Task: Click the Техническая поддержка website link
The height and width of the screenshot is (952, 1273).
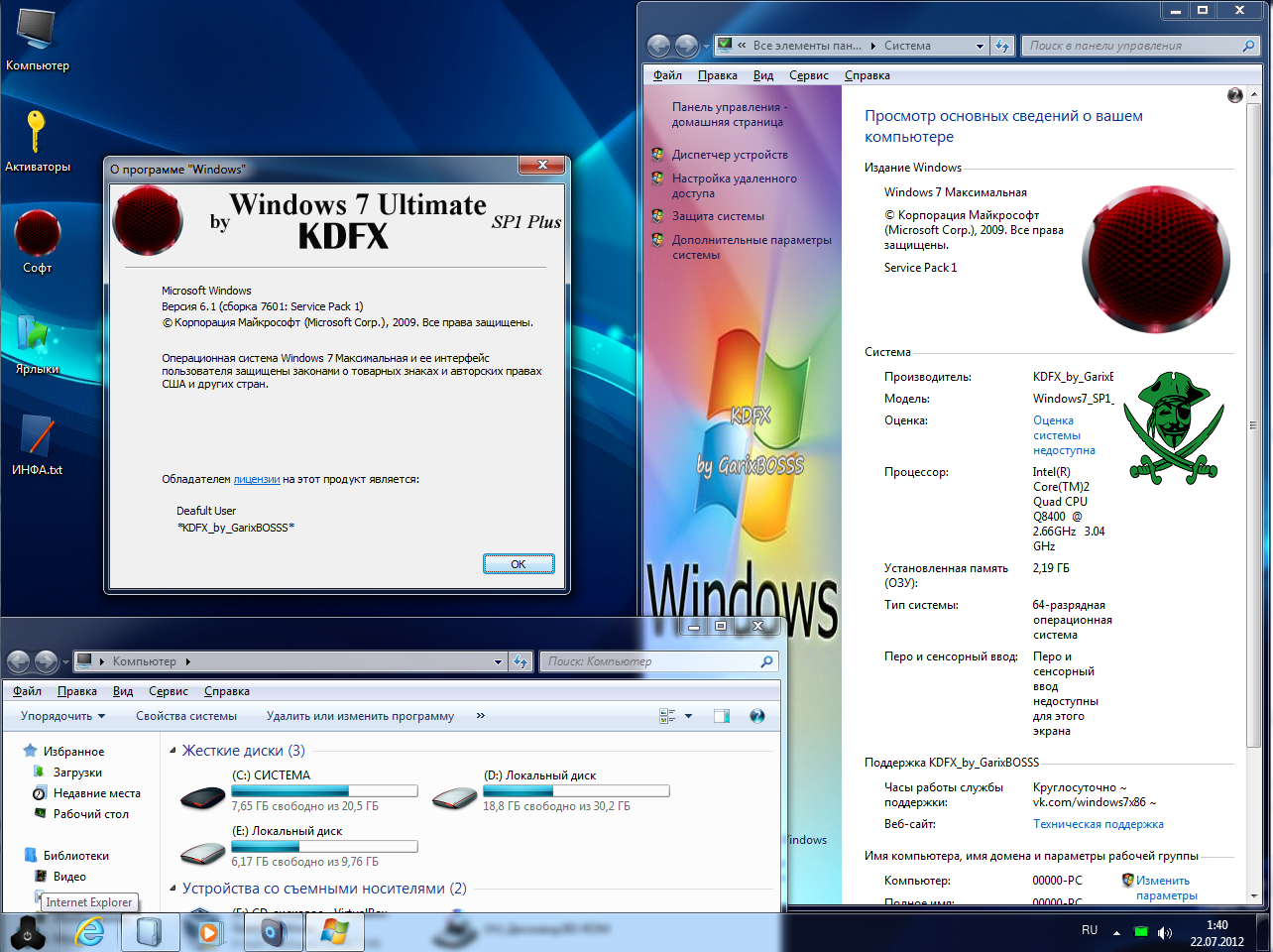Action: (1099, 824)
